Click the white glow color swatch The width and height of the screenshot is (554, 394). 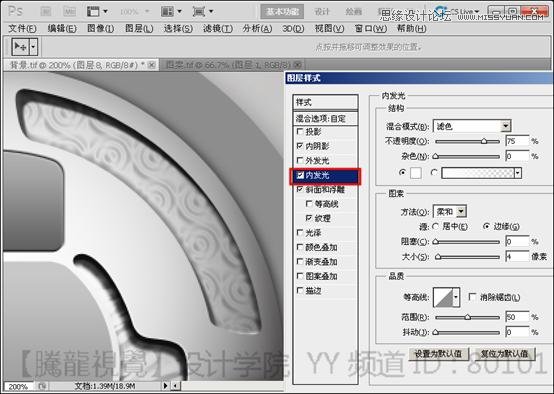point(416,173)
